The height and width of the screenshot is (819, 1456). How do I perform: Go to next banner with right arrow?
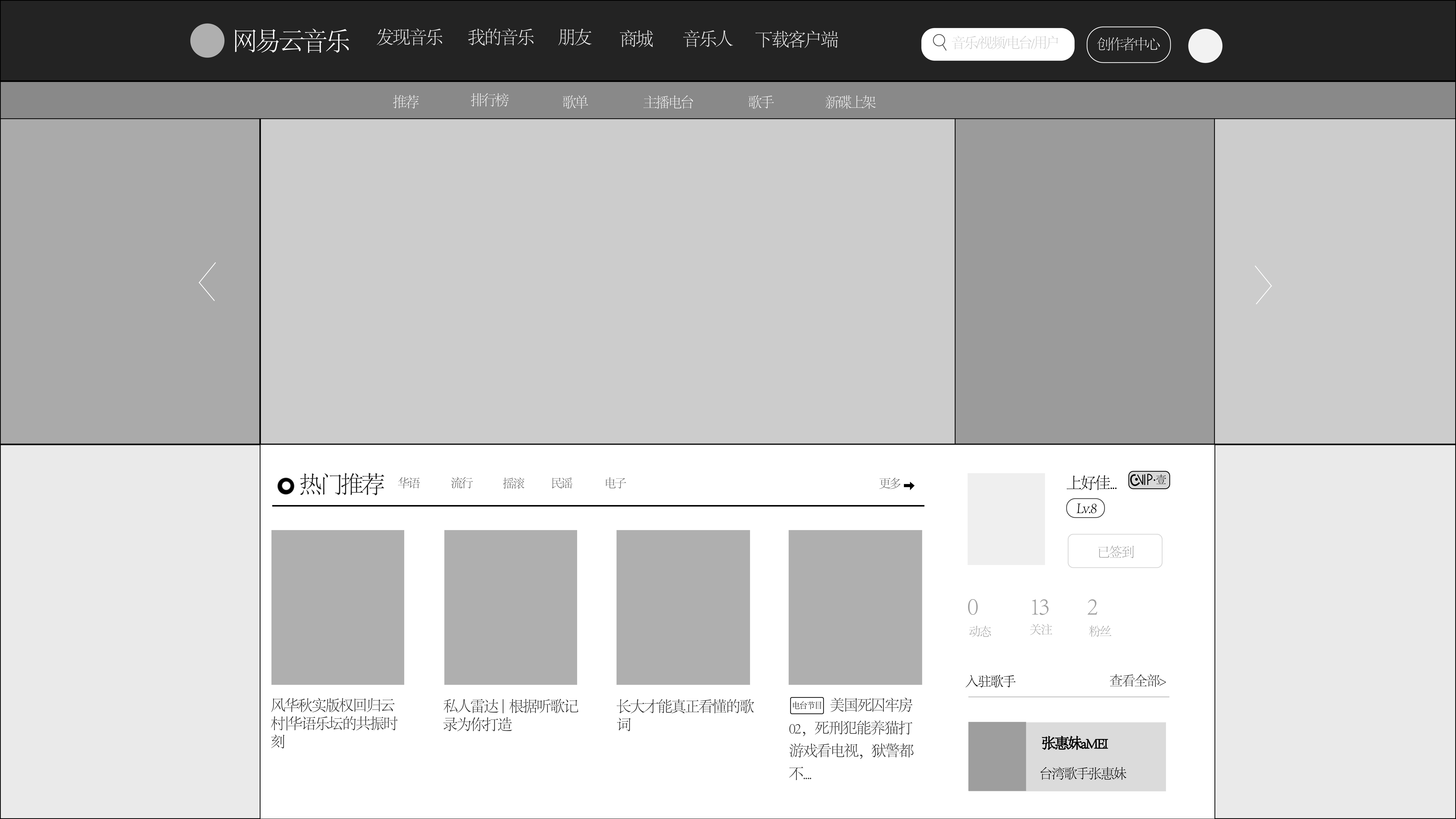pyautogui.click(x=1263, y=285)
